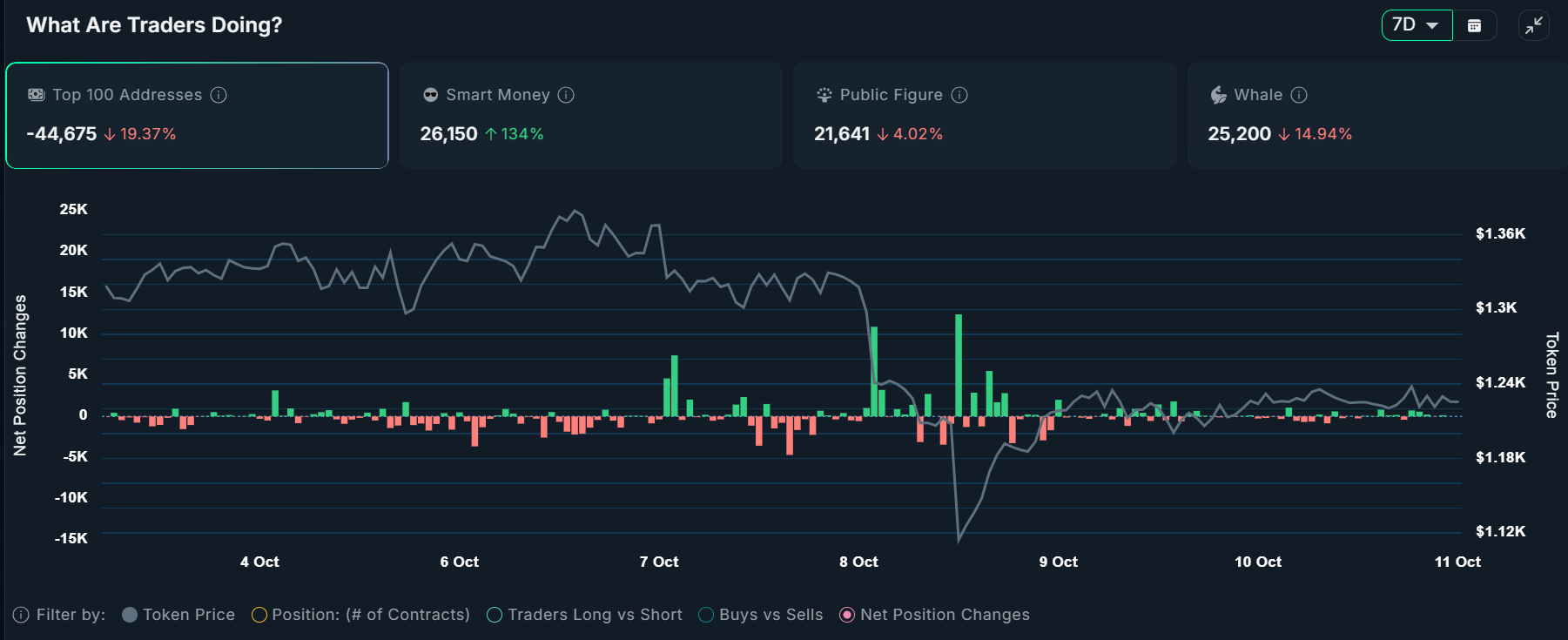Collapse the chart with minimize arrows icon
The height and width of the screenshot is (640, 1568).
tap(1534, 25)
